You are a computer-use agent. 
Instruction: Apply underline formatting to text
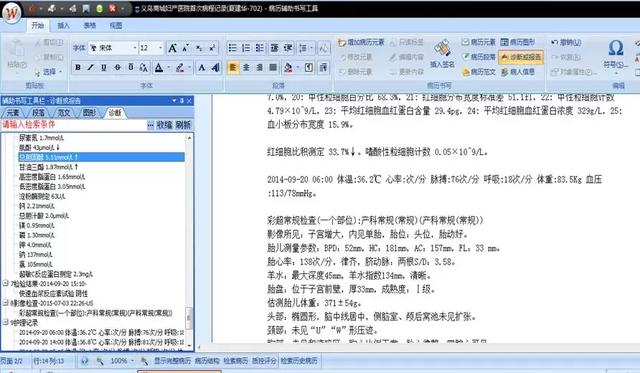coord(104,67)
